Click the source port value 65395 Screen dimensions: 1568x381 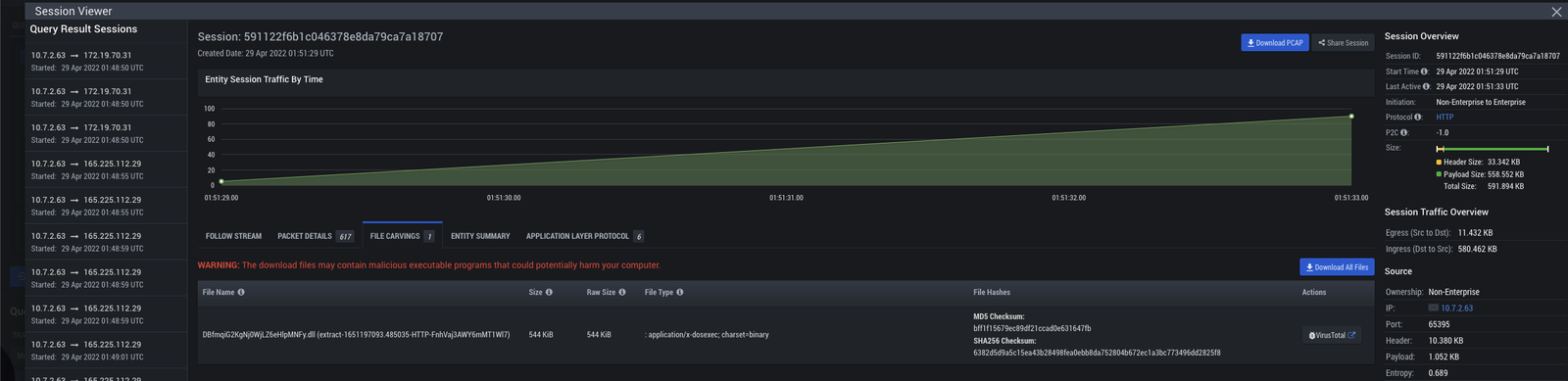click(x=1439, y=324)
